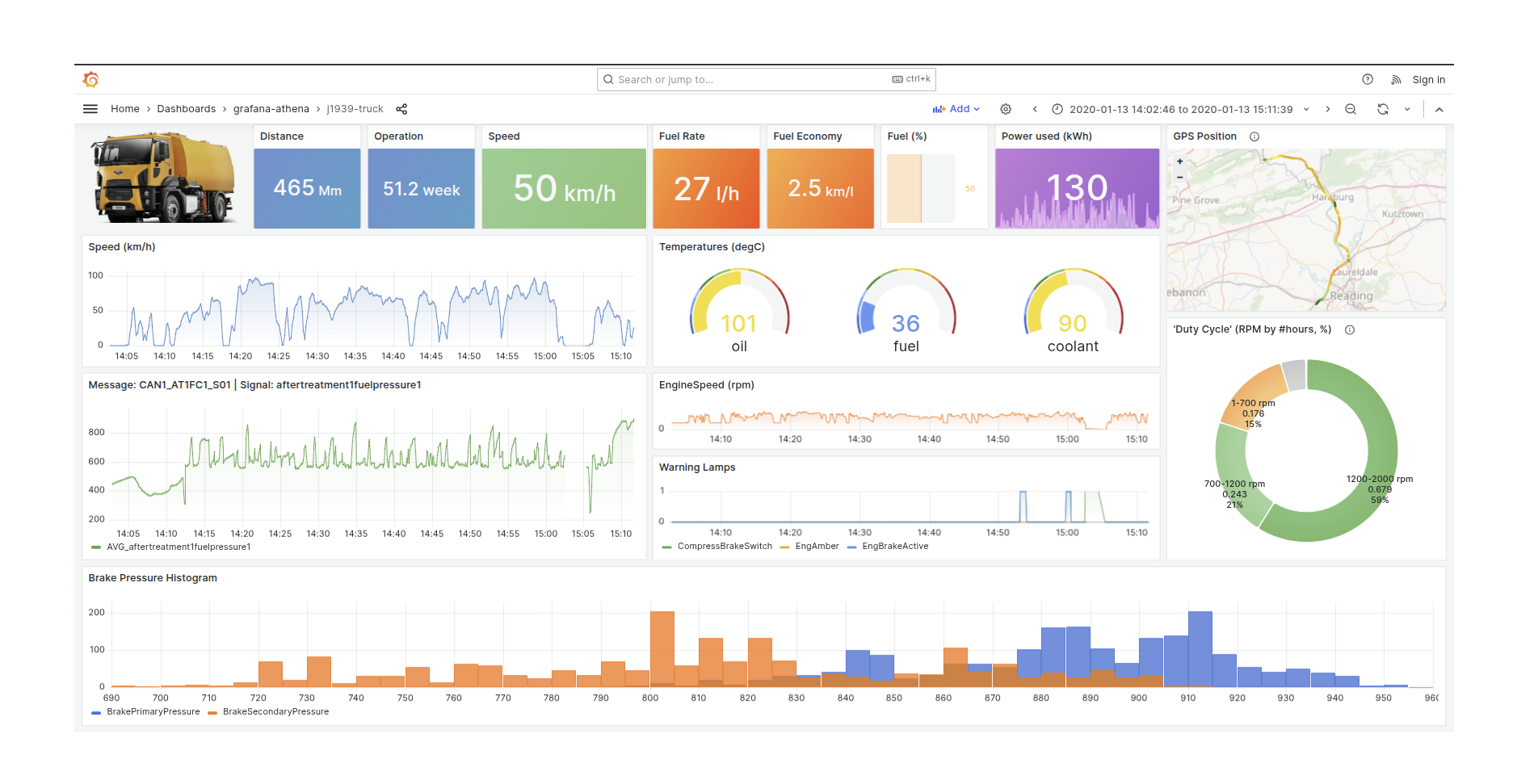Image resolution: width=1534 pixels, height=784 pixels.
Task: Open the share dashboard icon
Action: [x=401, y=108]
